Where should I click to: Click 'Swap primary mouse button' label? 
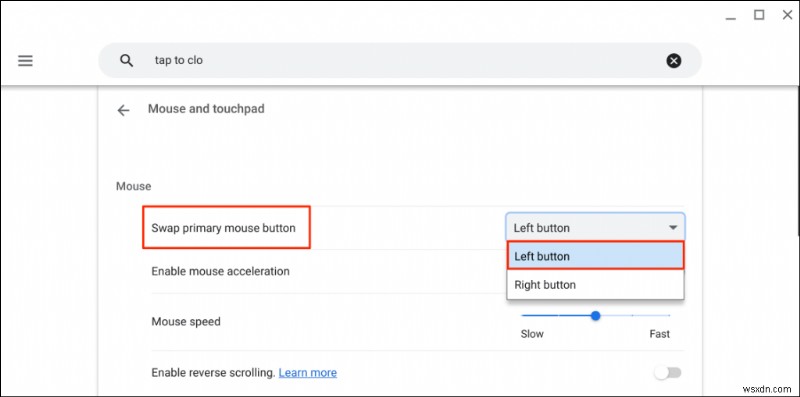223,228
